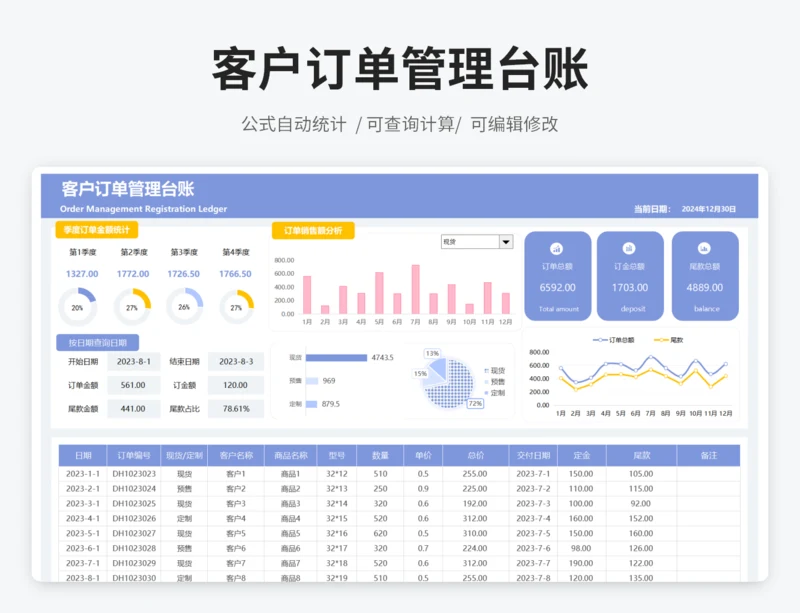The width and height of the screenshot is (800, 613).
Task: Click the 订金总额 card value 1703.00
Action: (x=630, y=288)
